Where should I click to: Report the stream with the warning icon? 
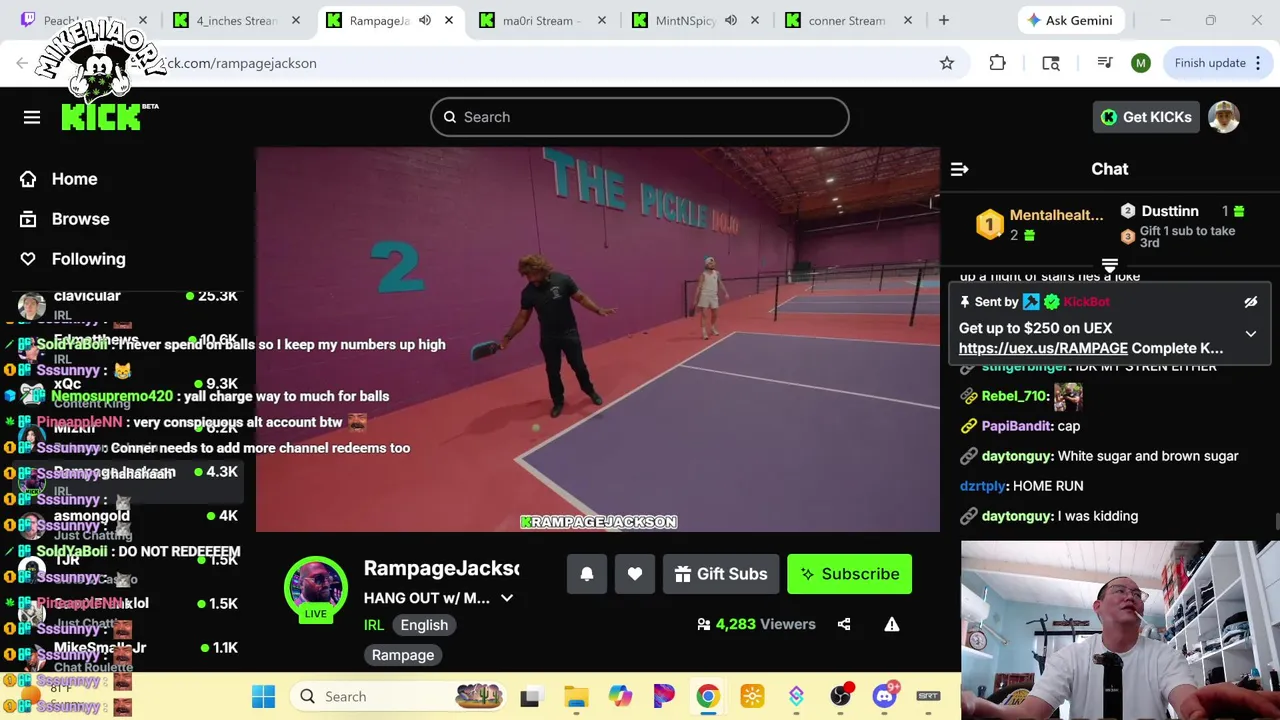892,624
